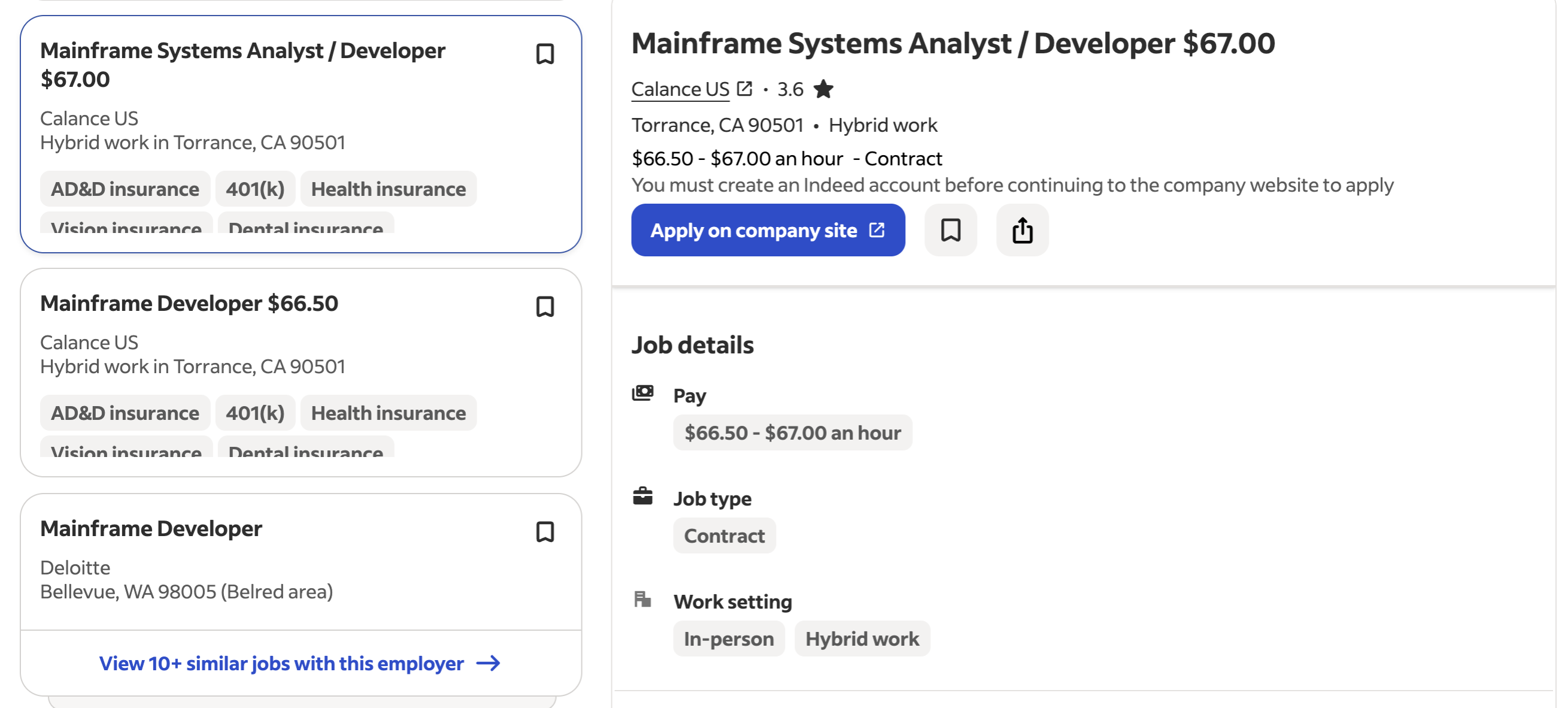Click 'Torrance, CA 90501' in job header

coord(718,125)
